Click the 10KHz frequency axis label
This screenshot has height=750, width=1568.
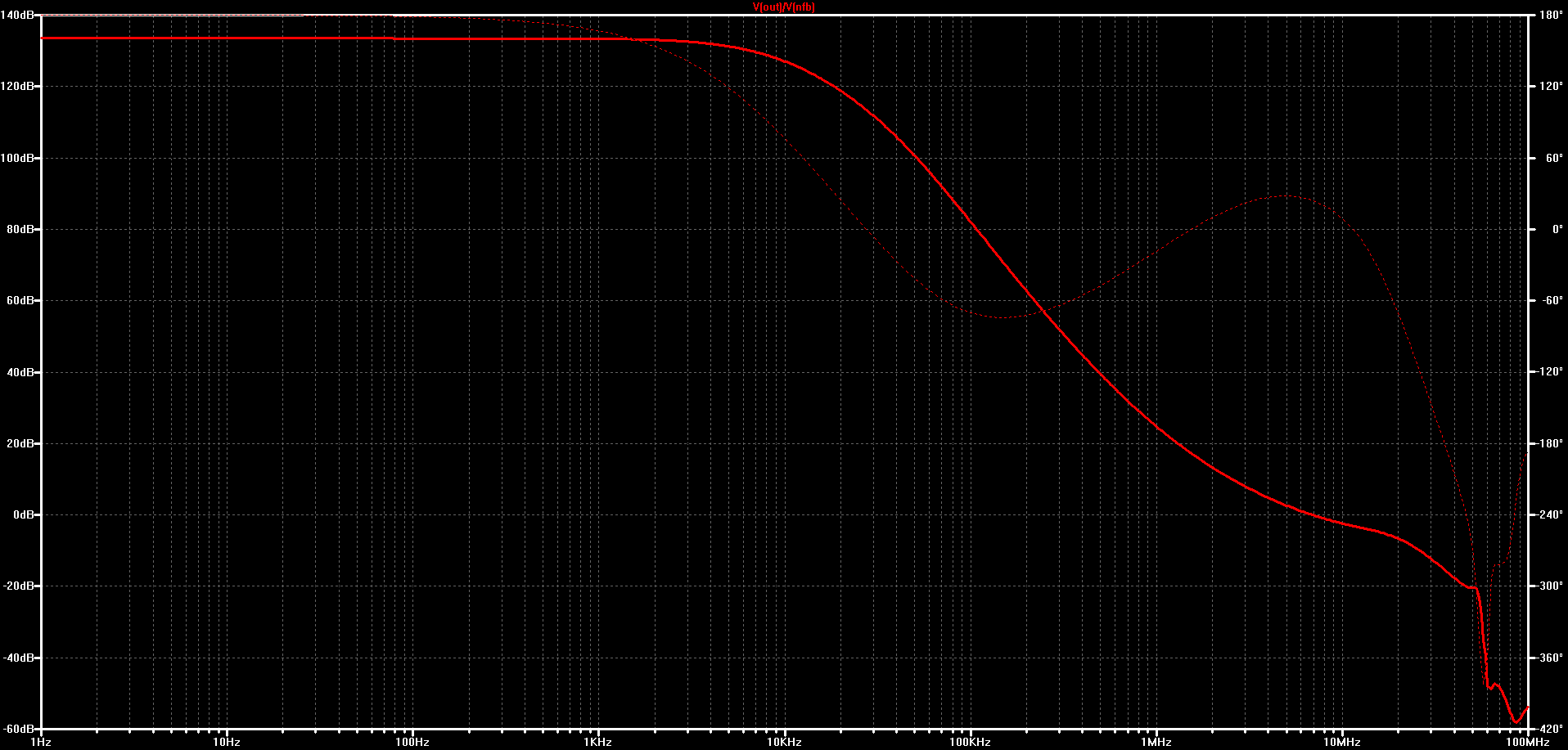click(784, 743)
